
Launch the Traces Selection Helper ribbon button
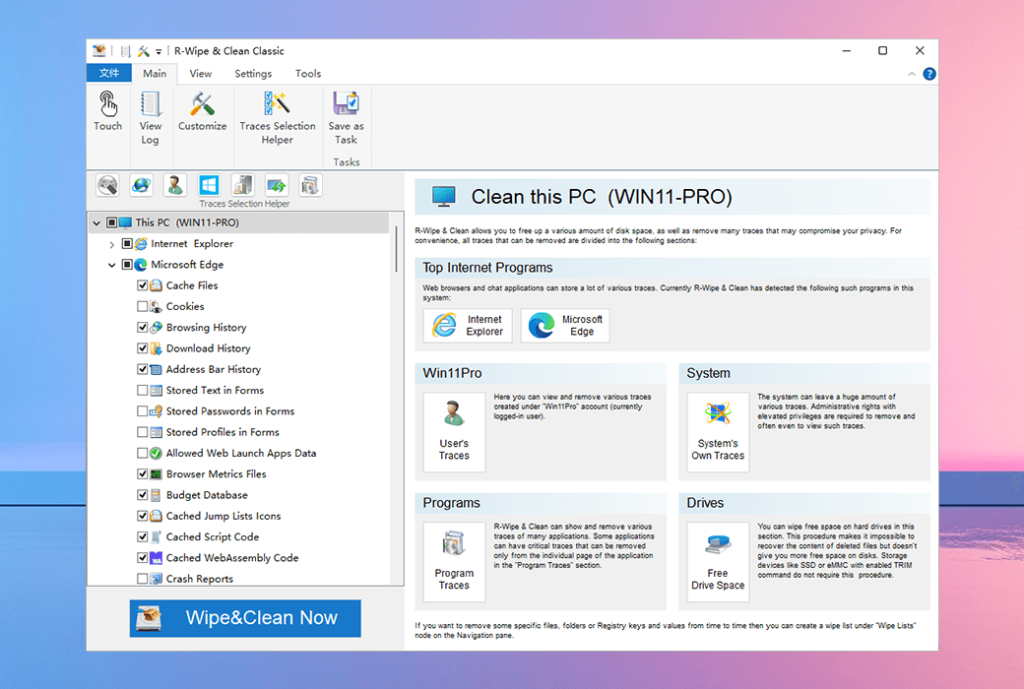[277, 118]
